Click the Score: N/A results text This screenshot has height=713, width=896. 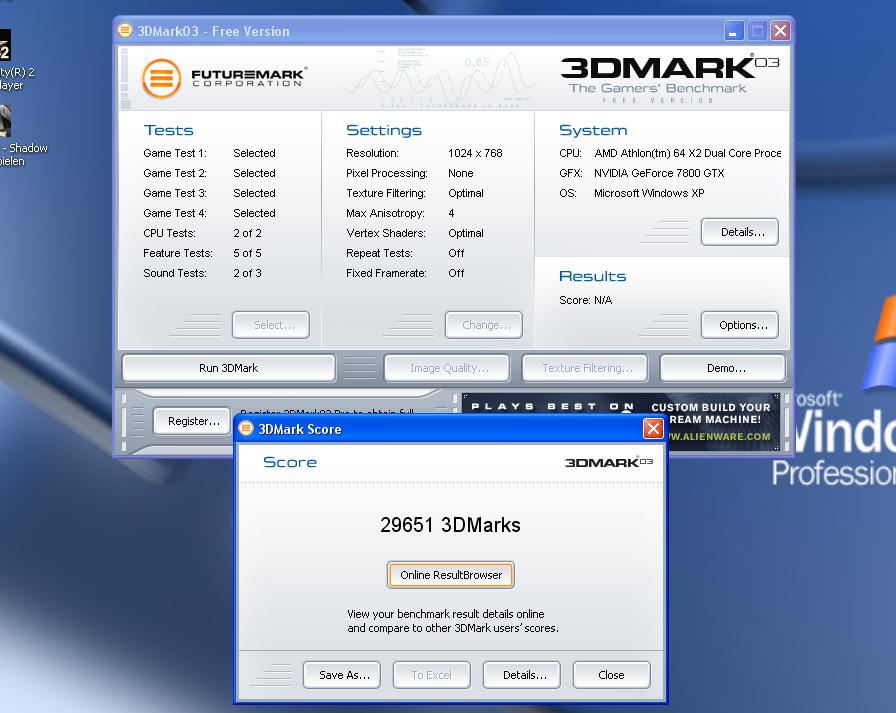click(x=585, y=300)
